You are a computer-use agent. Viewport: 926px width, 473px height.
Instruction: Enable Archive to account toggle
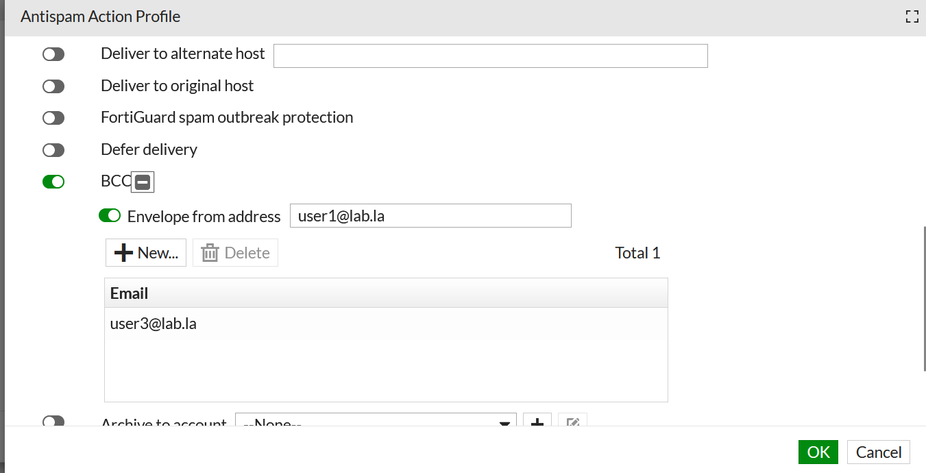point(53,423)
